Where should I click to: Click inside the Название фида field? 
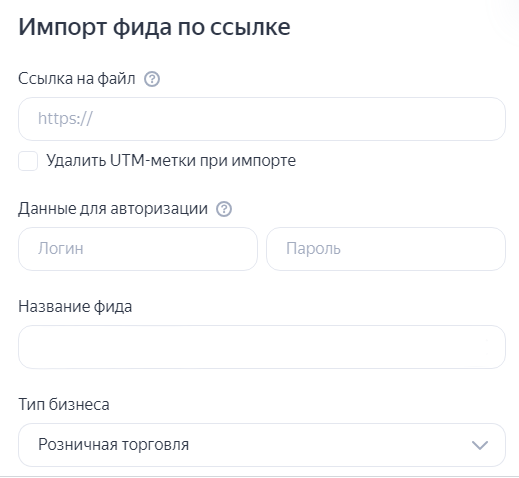262,347
